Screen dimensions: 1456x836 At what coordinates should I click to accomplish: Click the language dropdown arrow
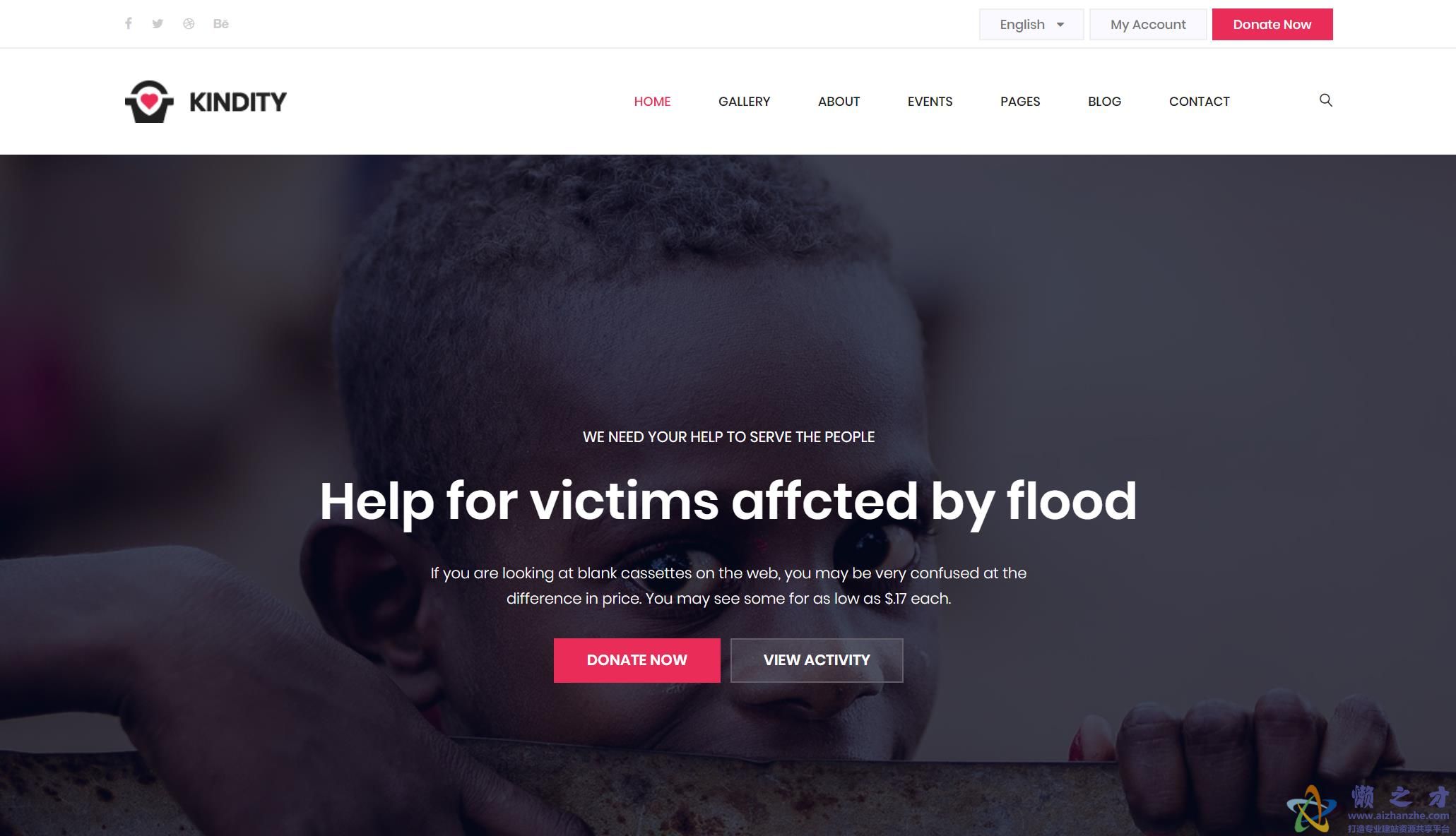(x=1060, y=25)
